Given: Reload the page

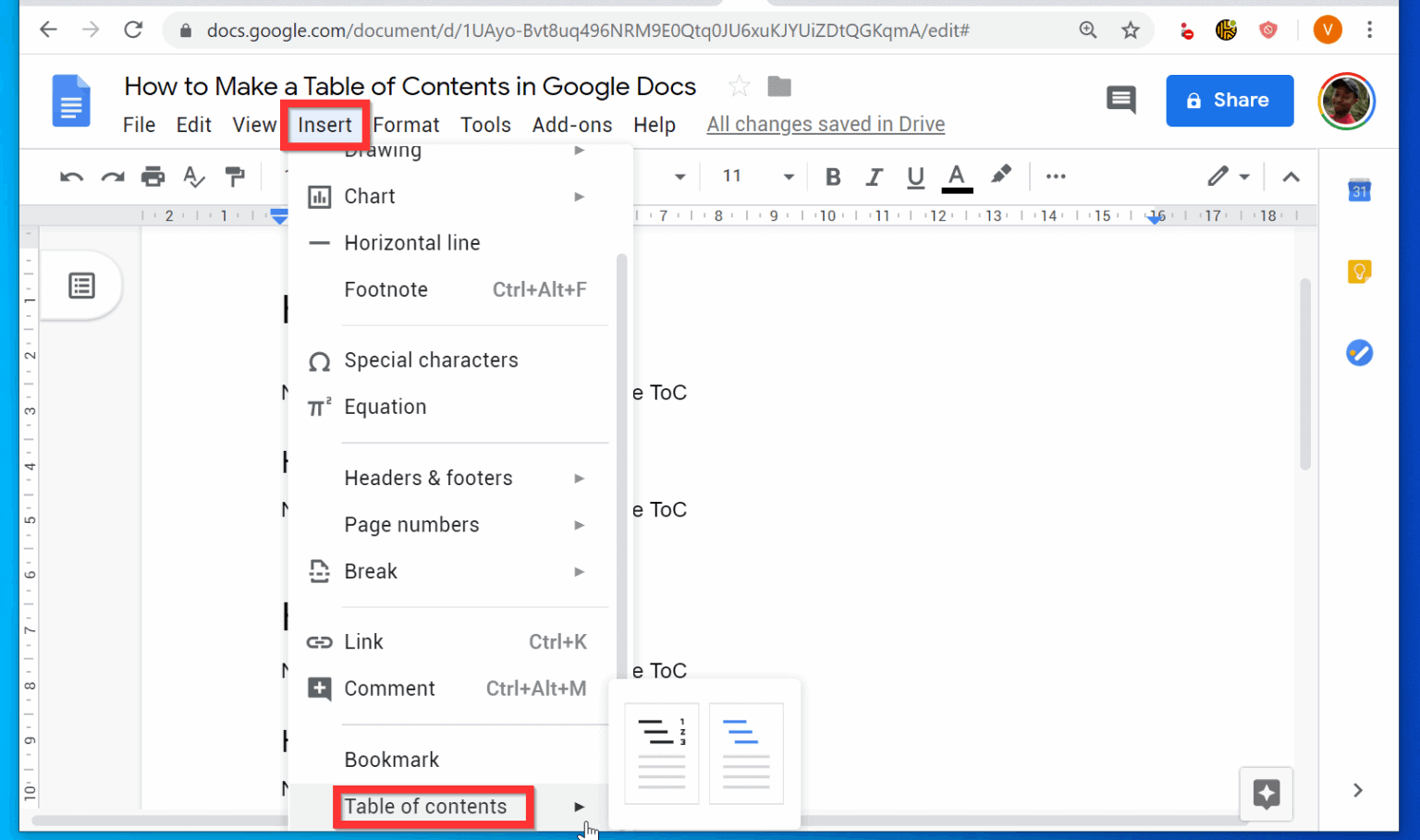Looking at the screenshot, I should [133, 30].
